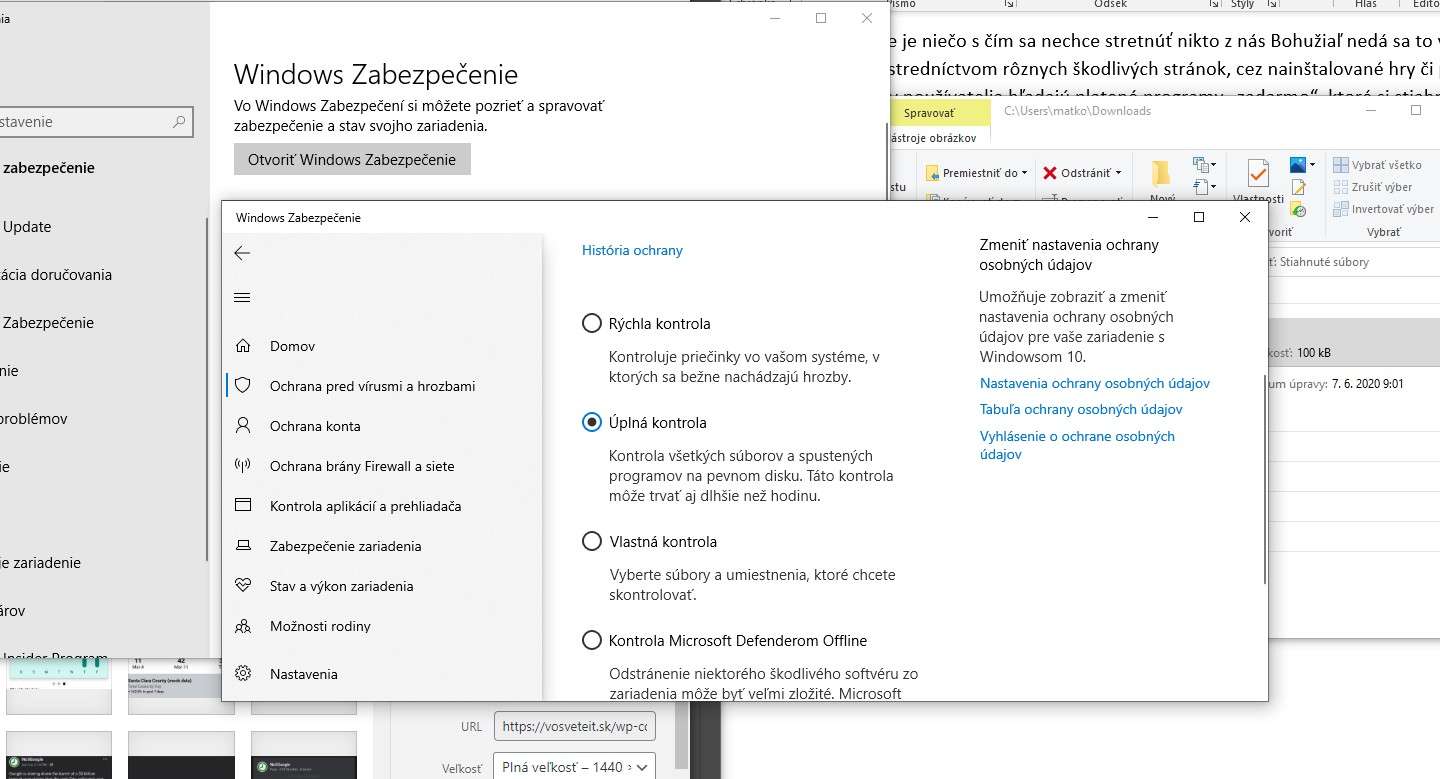1440x779 pixels.
Task: Click the 100 kB size text in Explorer
Action: point(1313,353)
